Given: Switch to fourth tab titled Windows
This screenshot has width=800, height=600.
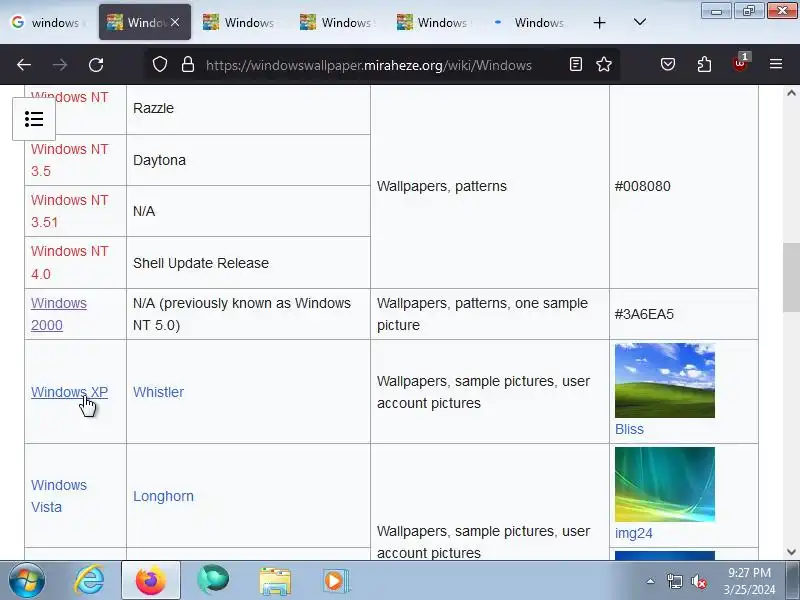Looking at the screenshot, I should coord(336,22).
